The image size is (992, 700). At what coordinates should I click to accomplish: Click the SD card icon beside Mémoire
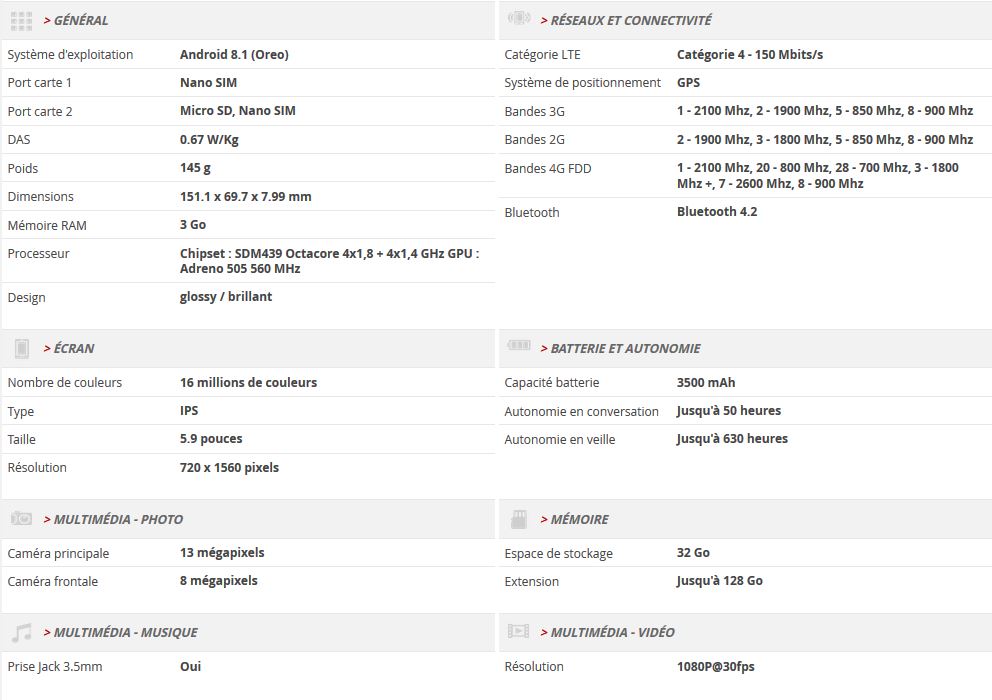[x=519, y=519]
